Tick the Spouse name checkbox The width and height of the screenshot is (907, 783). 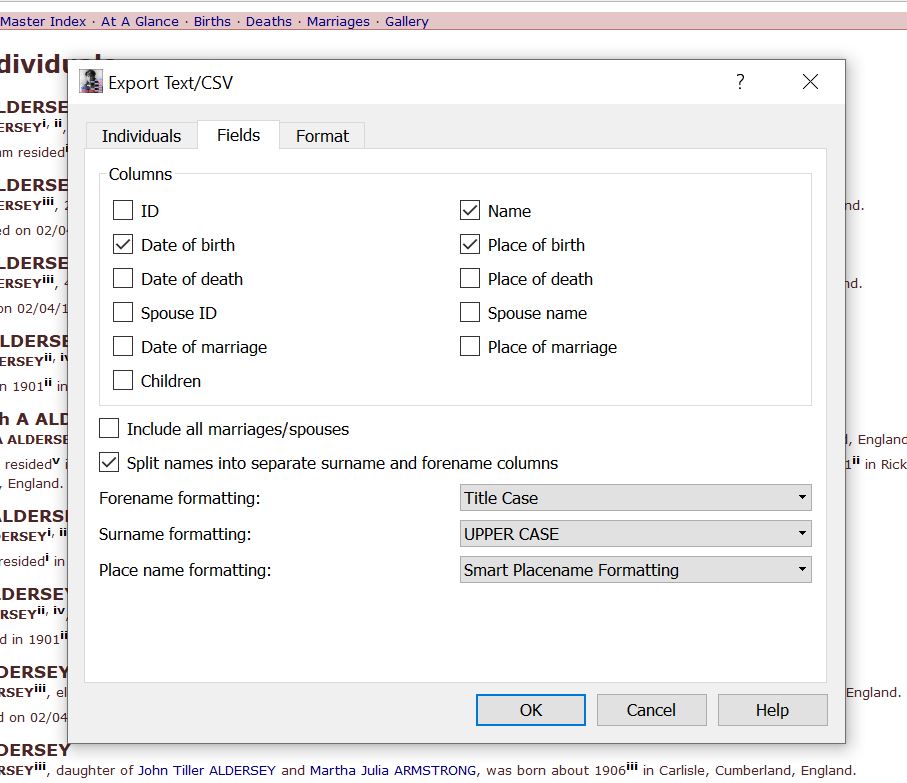pos(470,313)
